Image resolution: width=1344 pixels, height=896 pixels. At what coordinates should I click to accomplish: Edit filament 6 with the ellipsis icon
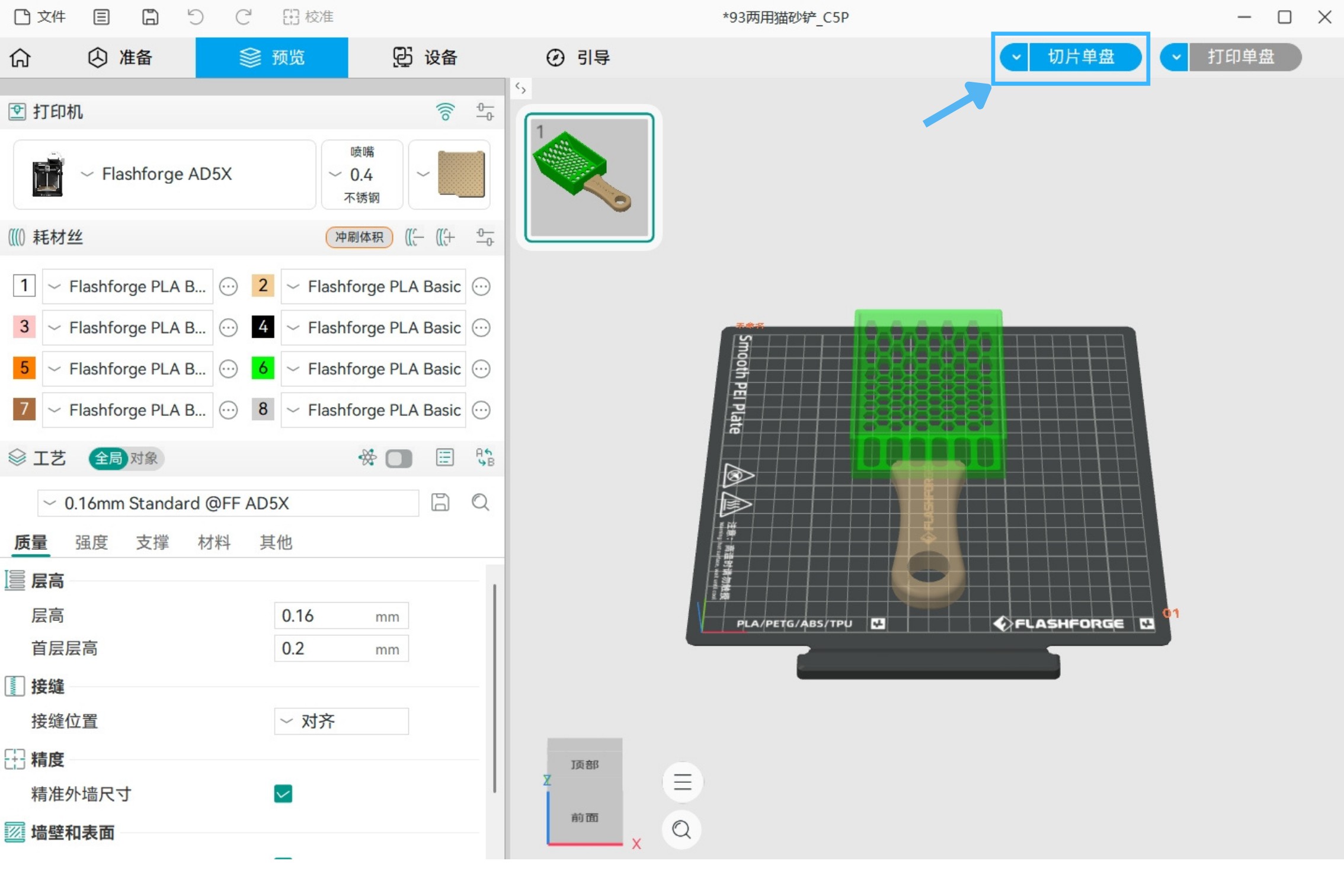pos(481,369)
